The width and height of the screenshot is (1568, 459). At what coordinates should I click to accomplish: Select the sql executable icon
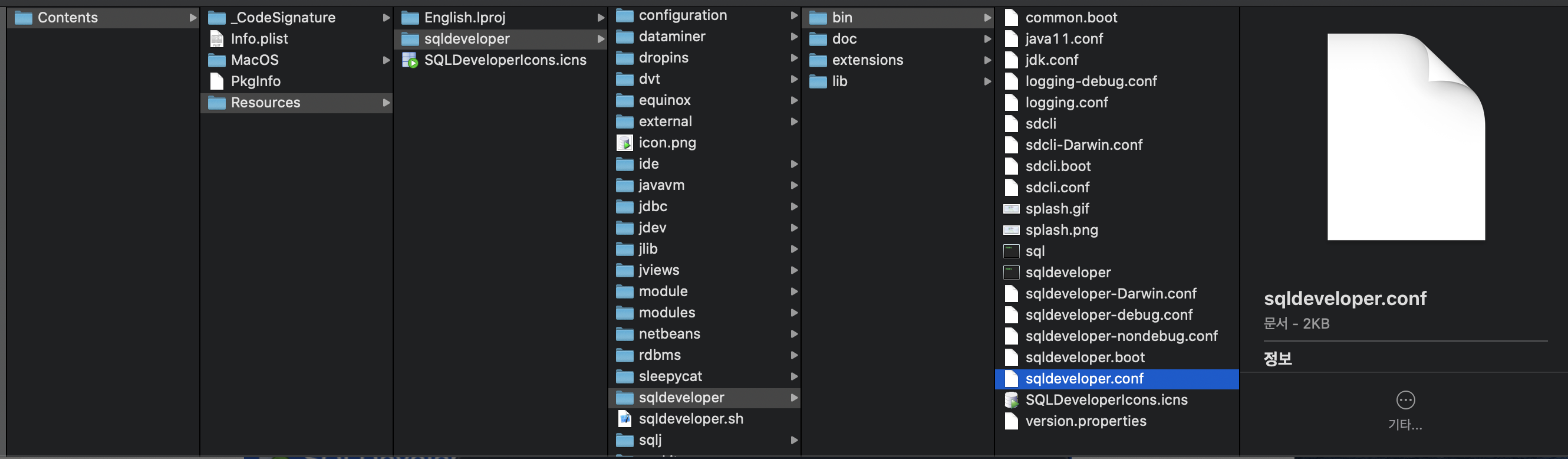pyautogui.click(x=1011, y=251)
